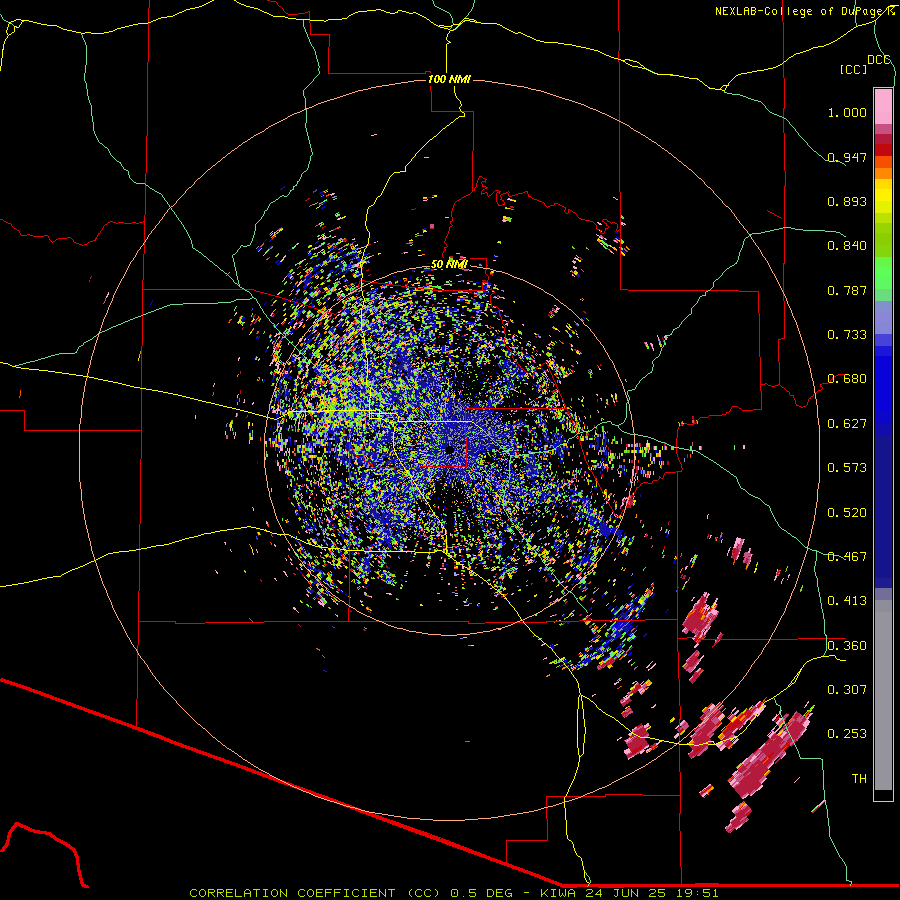
Task: Pick the orange color bar segment
Action: coord(883,173)
